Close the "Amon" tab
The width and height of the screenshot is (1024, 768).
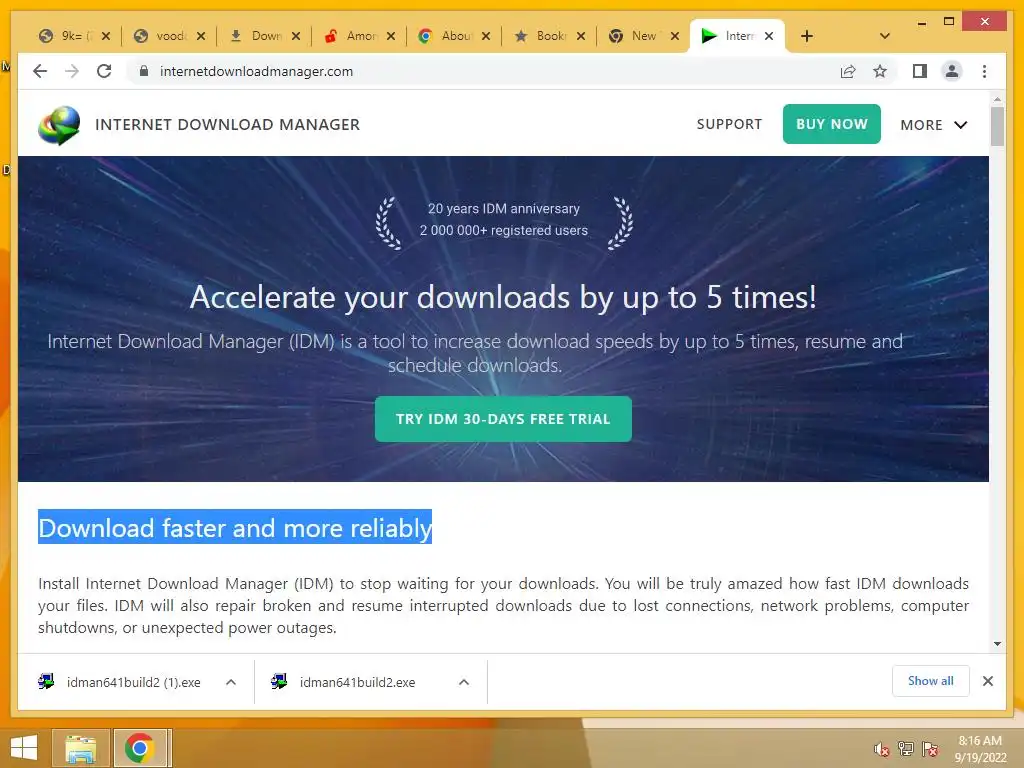tap(391, 36)
